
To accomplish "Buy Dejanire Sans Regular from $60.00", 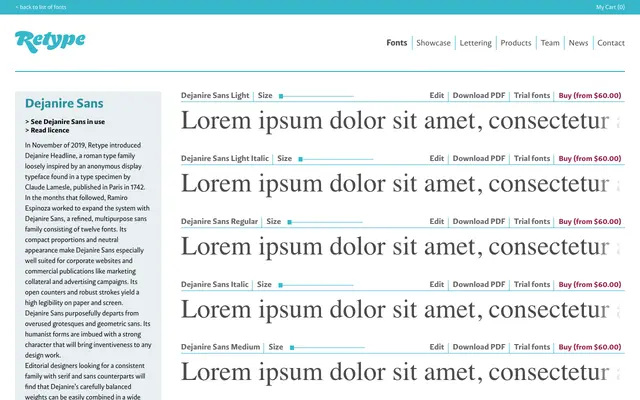I will click(x=590, y=222).
